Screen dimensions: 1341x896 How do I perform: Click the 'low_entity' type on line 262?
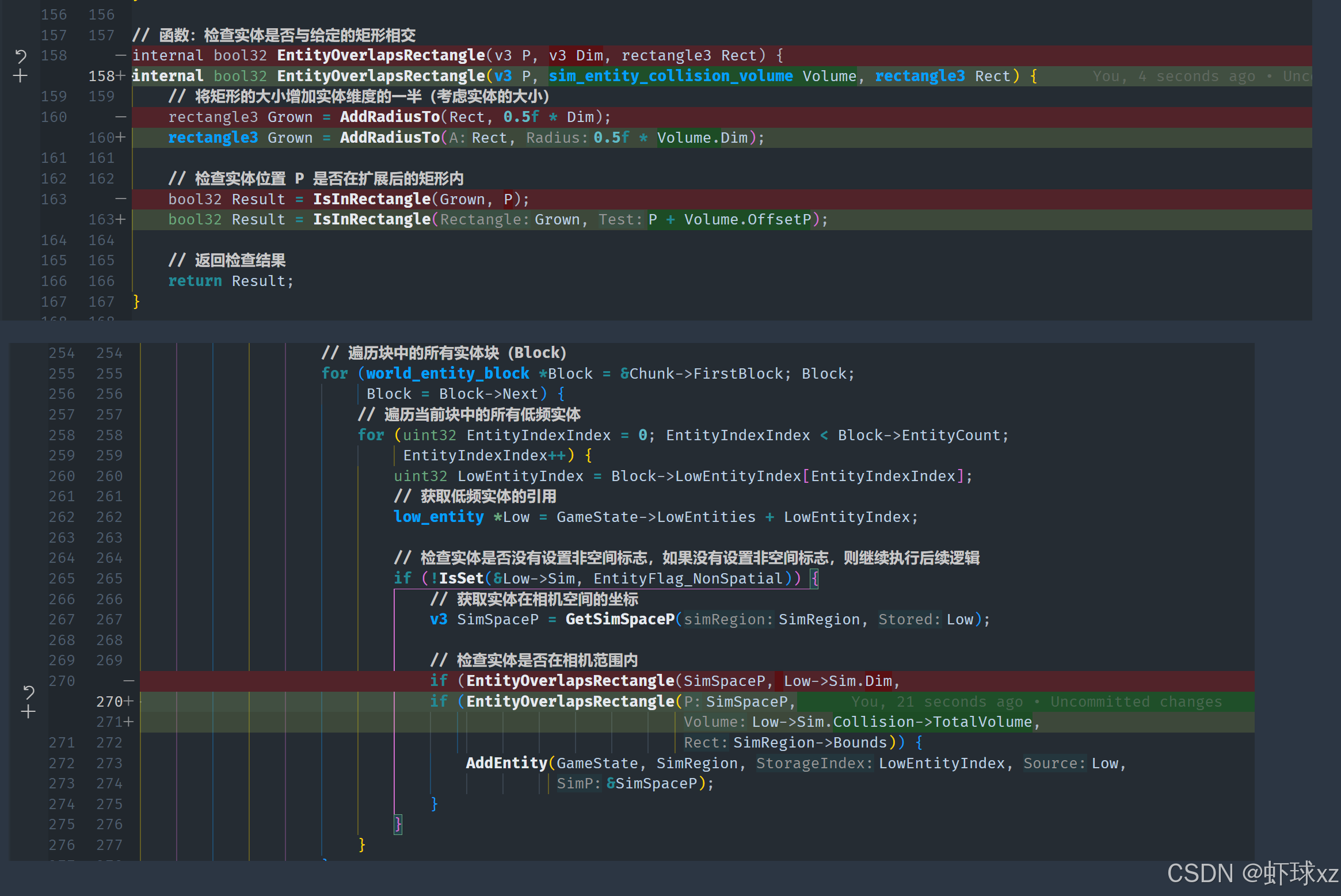[439, 517]
